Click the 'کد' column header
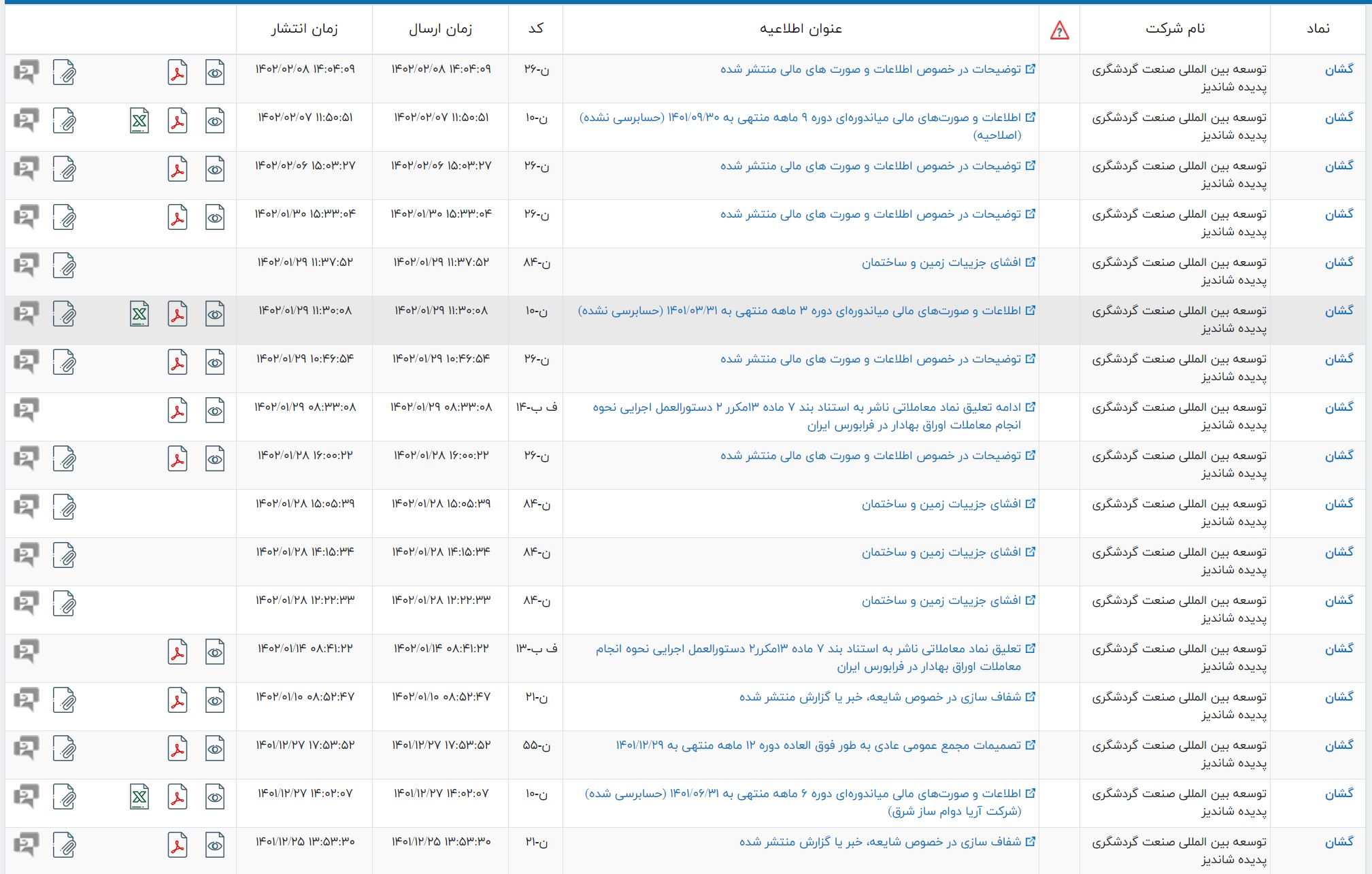1372x874 pixels. (x=536, y=29)
